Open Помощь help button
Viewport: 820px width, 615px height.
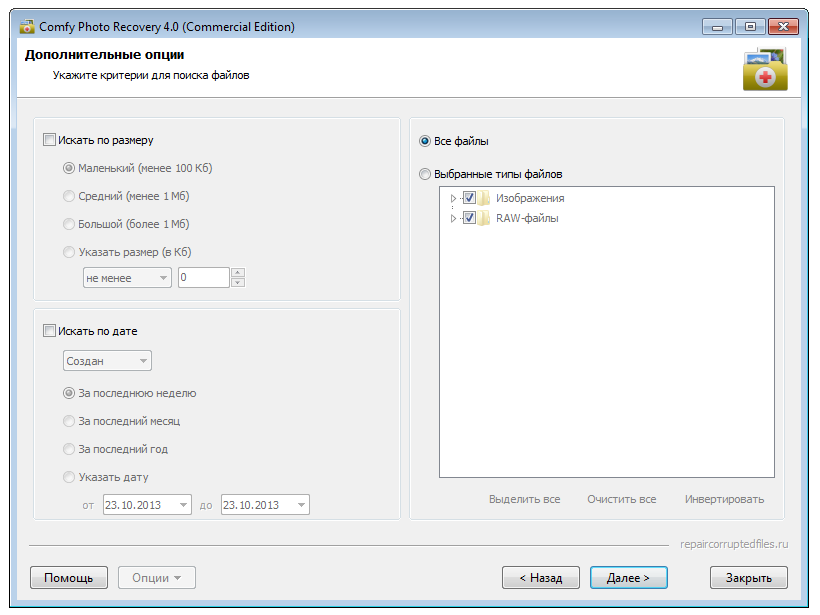[69, 577]
